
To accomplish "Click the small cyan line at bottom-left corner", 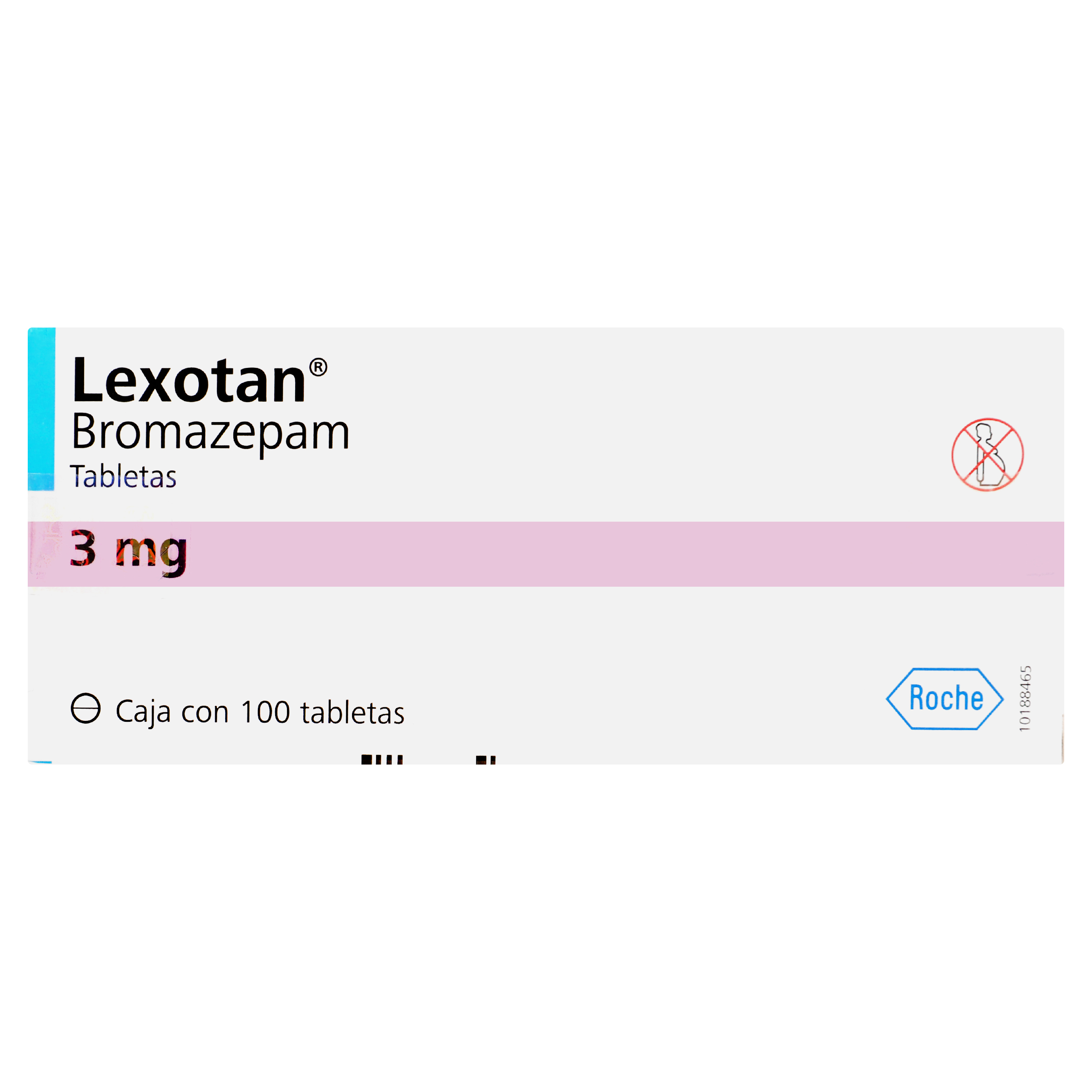I will point(40,762).
